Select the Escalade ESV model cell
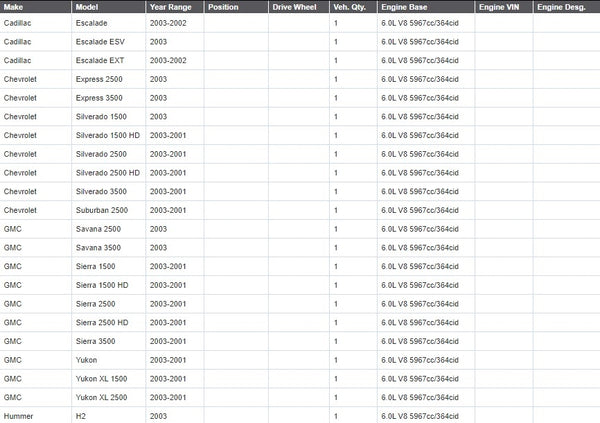 click(100, 41)
